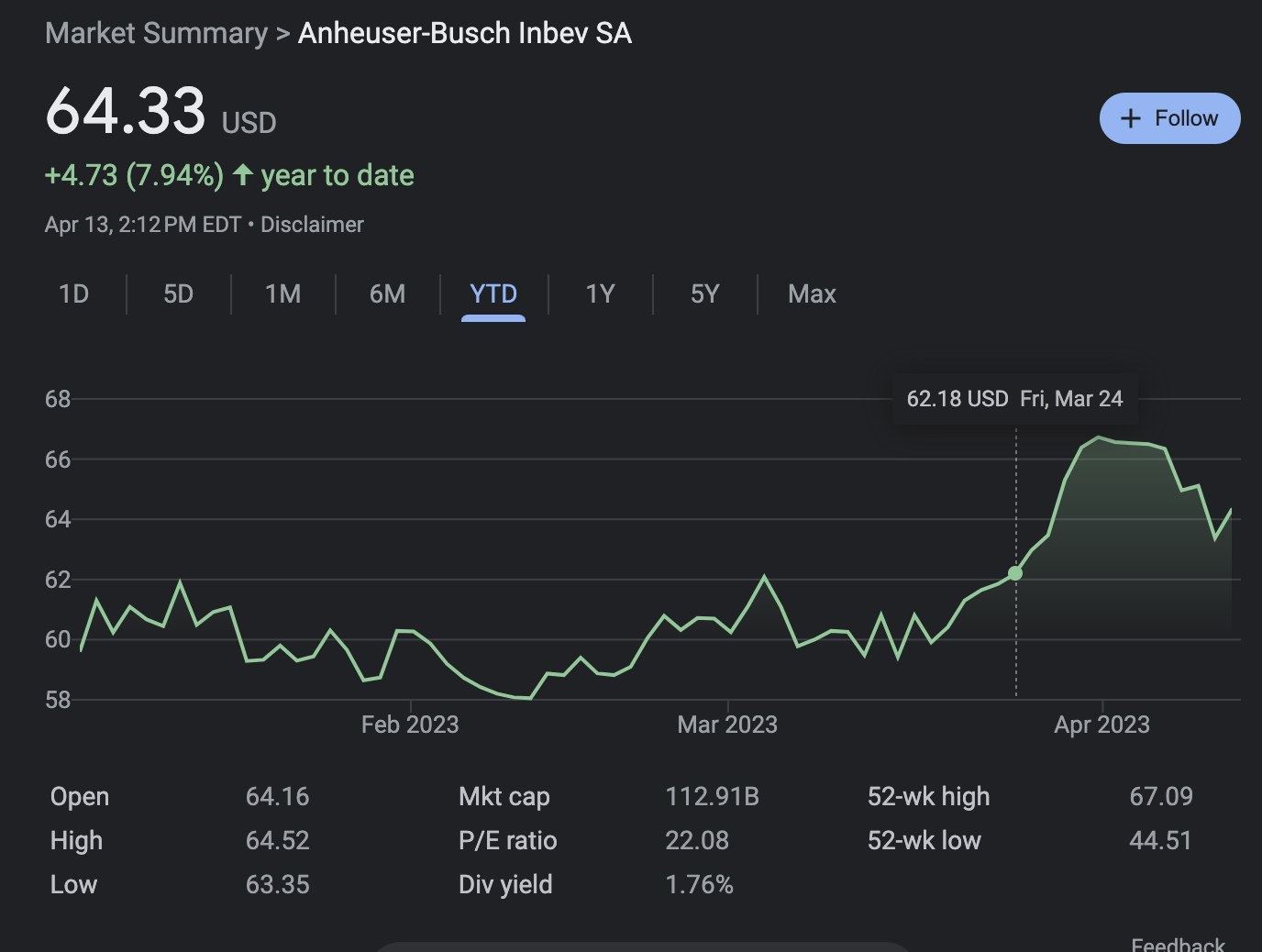Switch to the 1D range tab
This screenshot has width=1262, height=952.
point(73,293)
